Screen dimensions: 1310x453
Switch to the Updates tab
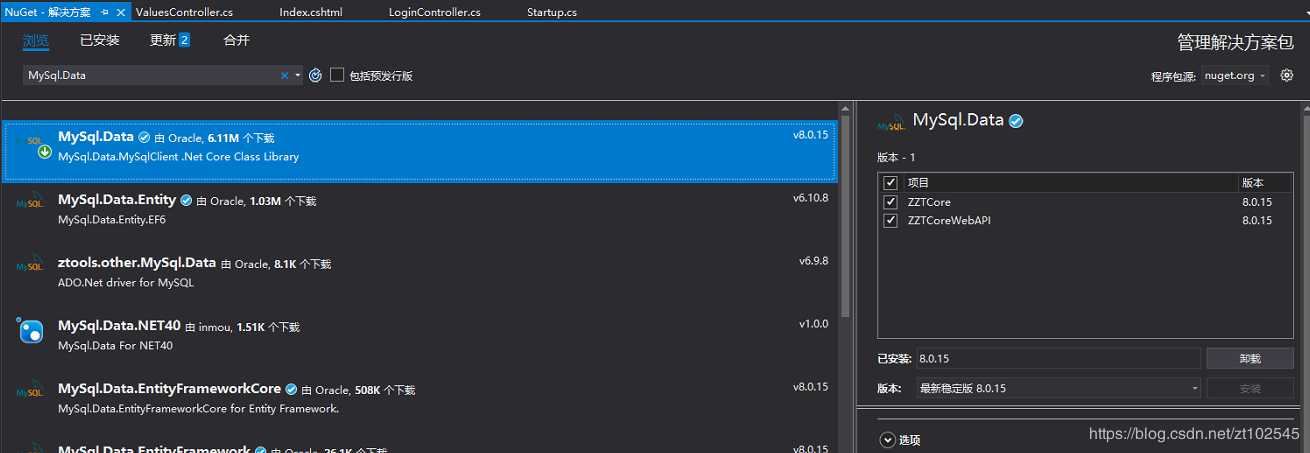point(169,40)
